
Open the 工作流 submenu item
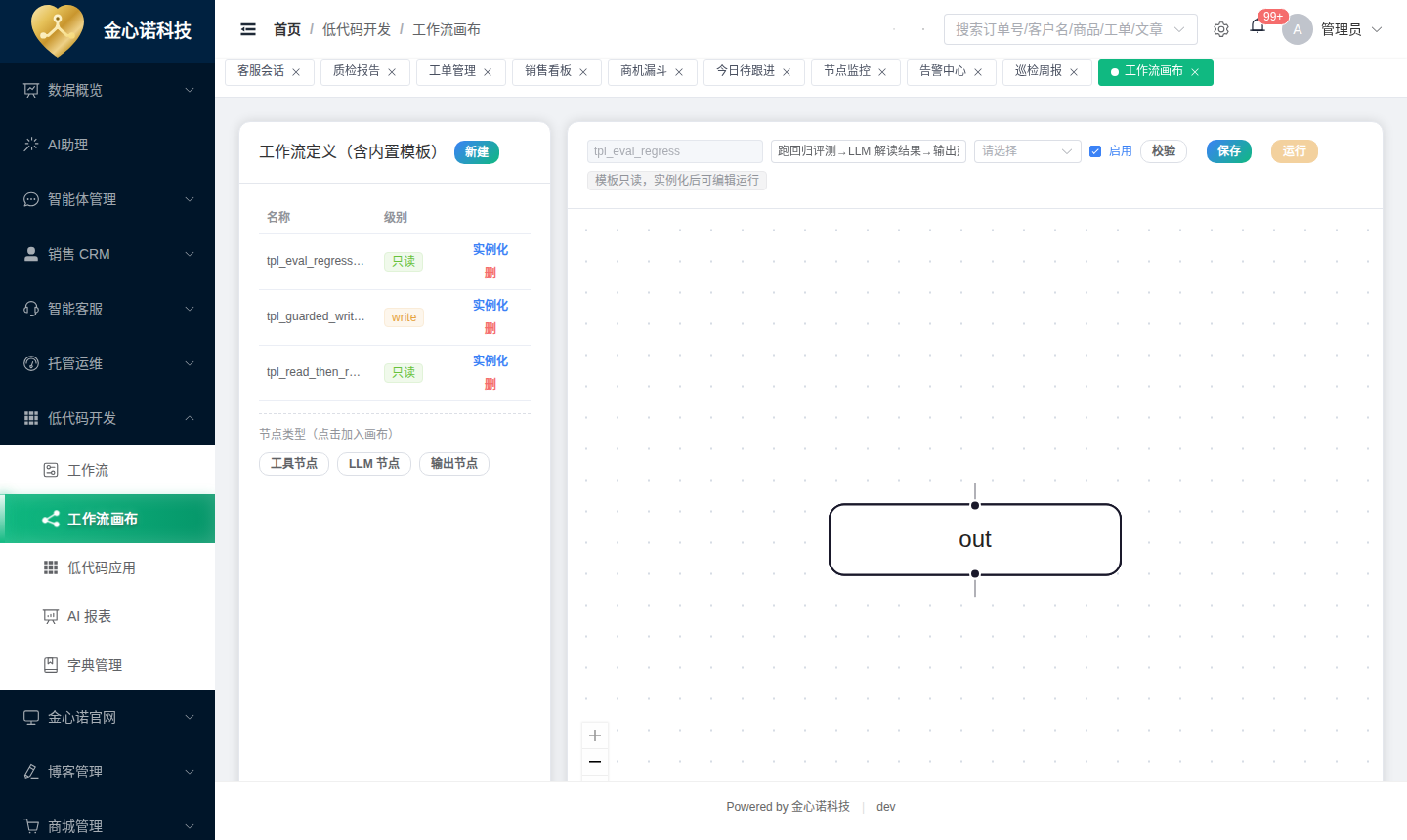click(x=107, y=470)
